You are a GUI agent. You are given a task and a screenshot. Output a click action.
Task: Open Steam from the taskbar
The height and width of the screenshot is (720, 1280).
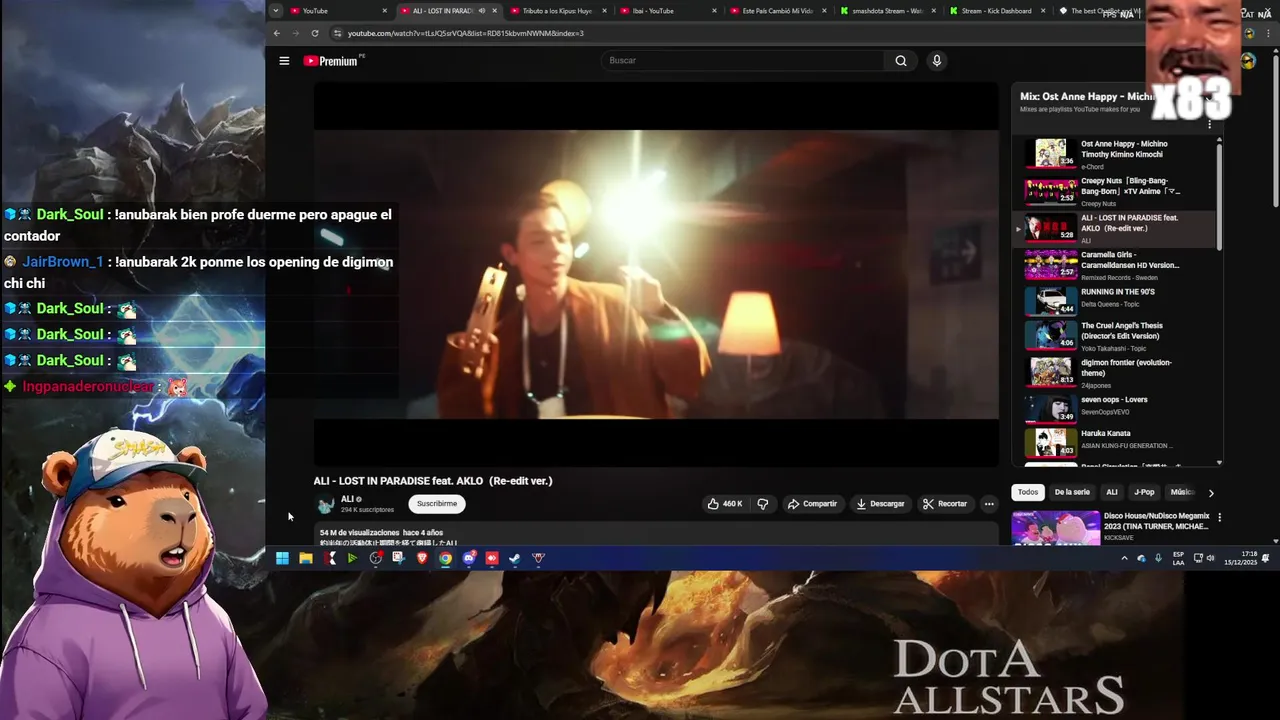(515, 558)
